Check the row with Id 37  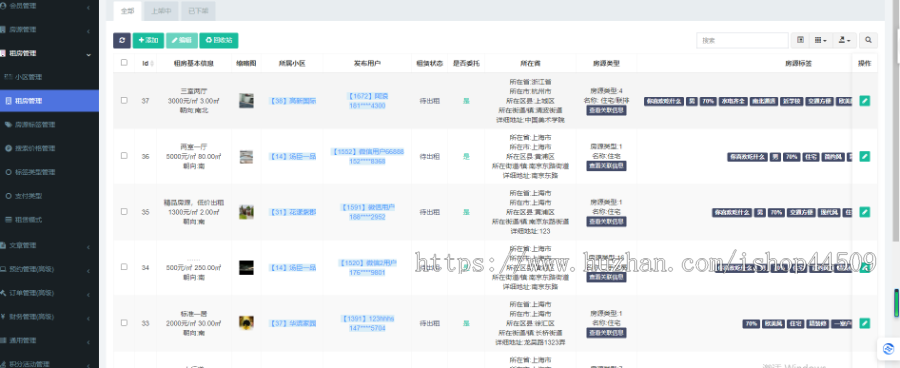tap(124, 100)
